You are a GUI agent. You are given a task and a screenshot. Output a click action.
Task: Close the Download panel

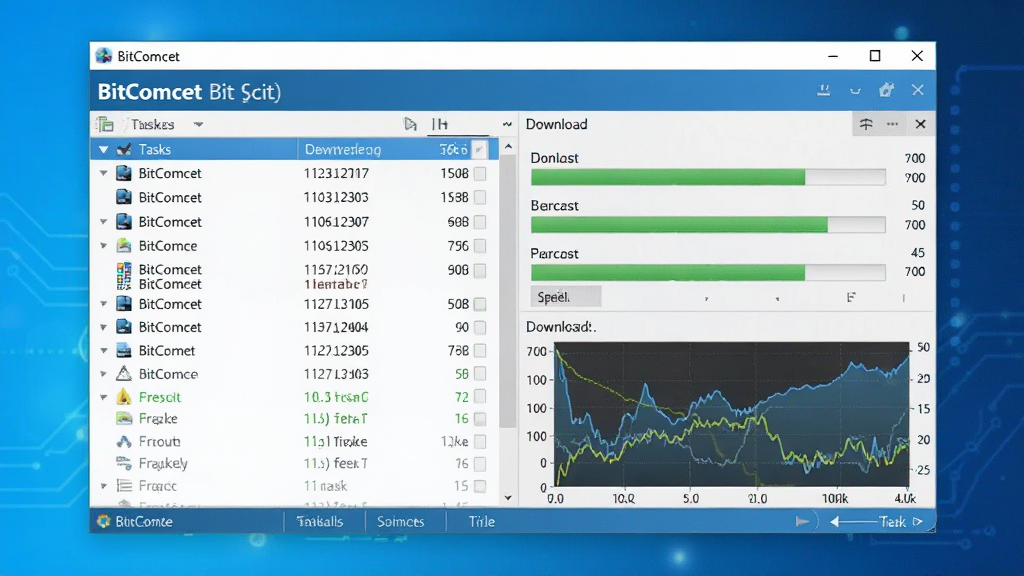coord(920,124)
